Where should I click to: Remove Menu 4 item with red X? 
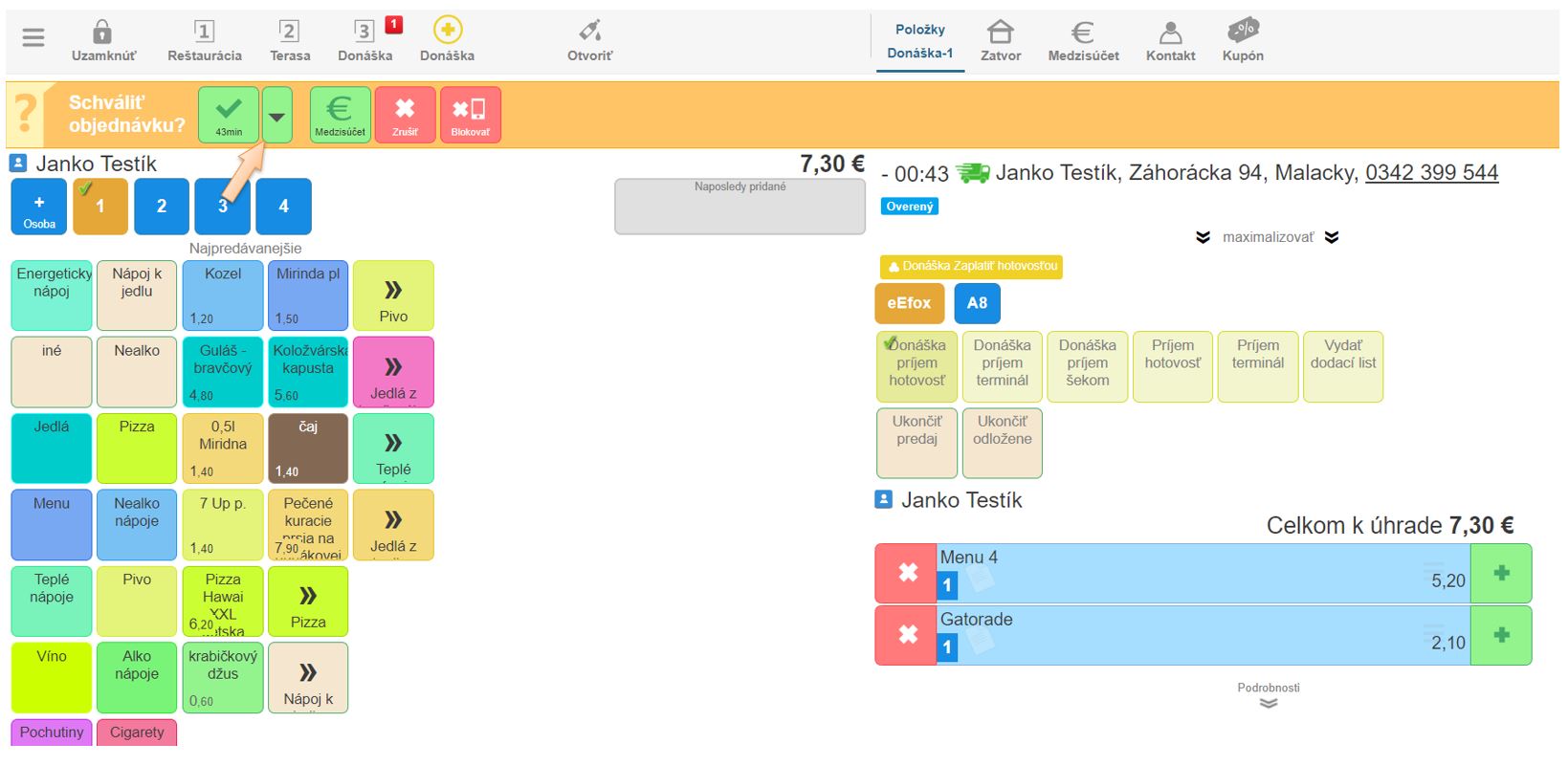click(x=906, y=573)
